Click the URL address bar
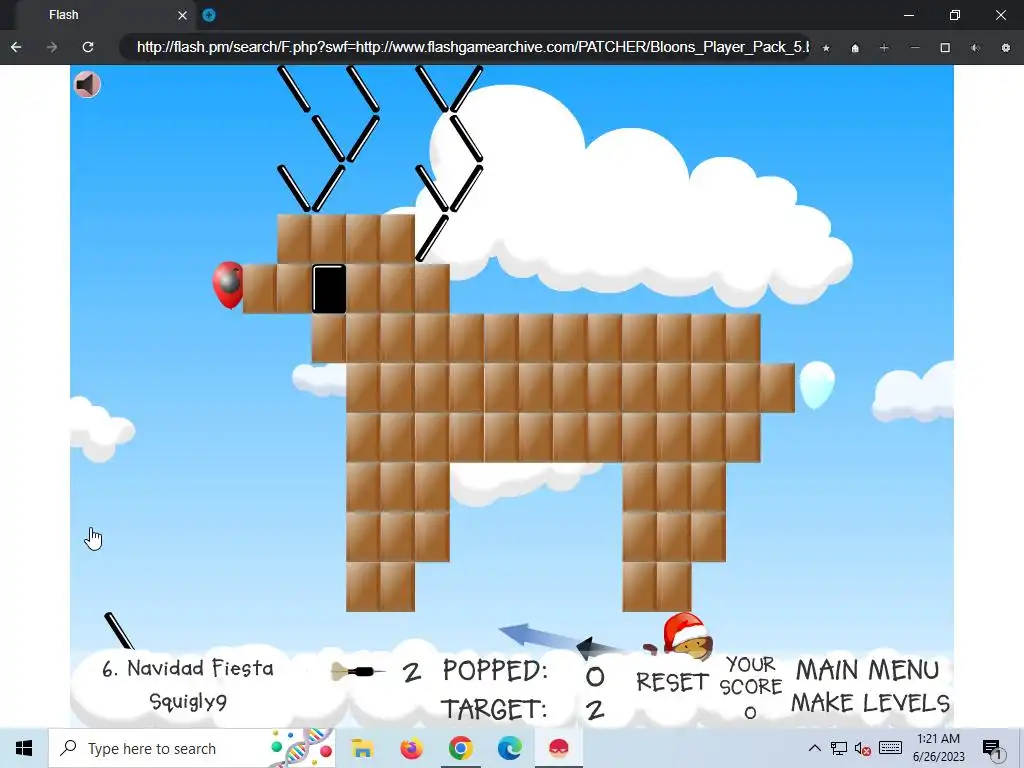Screen dimensions: 1024x768 (464, 47)
